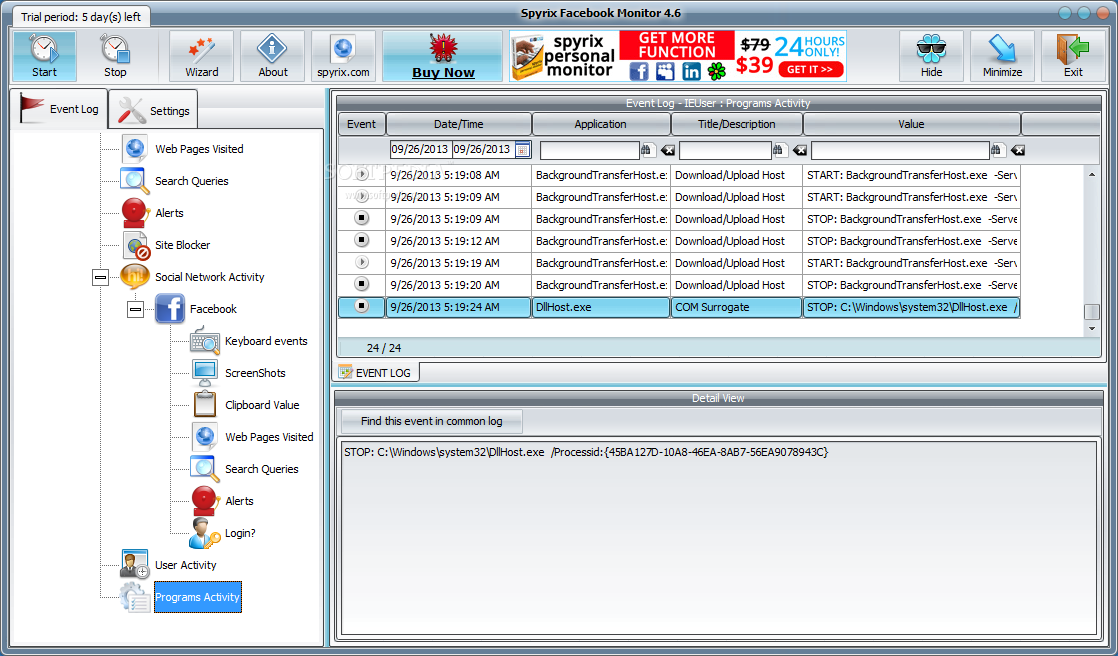Click the Site Blocker icon
The height and width of the screenshot is (656, 1118).
[135, 245]
